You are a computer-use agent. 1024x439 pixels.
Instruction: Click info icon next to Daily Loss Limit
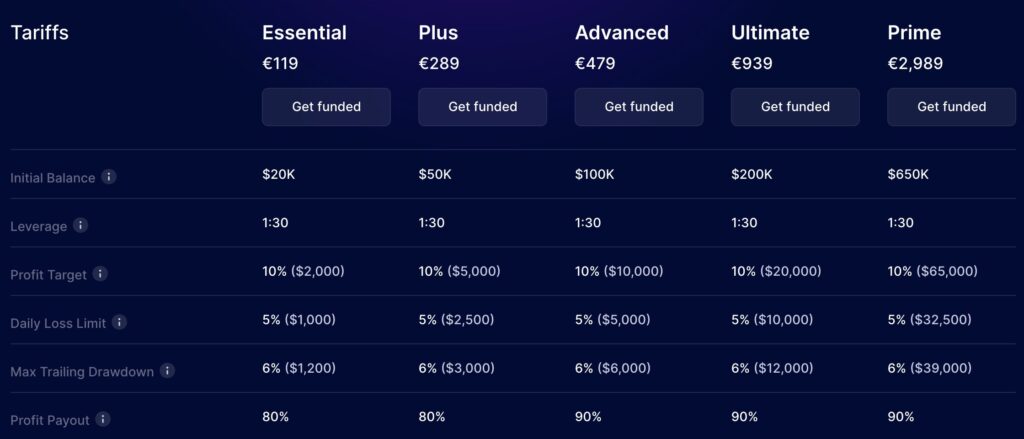tap(119, 322)
